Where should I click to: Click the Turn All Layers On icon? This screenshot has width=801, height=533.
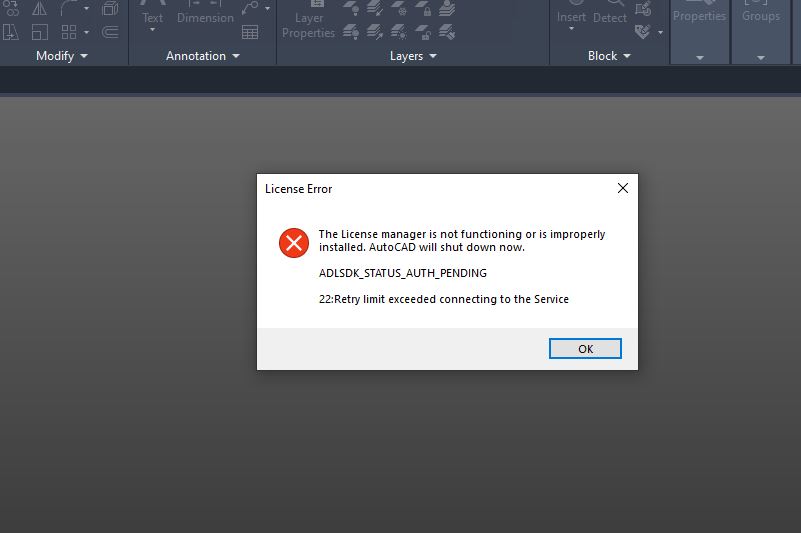click(350, 32)
